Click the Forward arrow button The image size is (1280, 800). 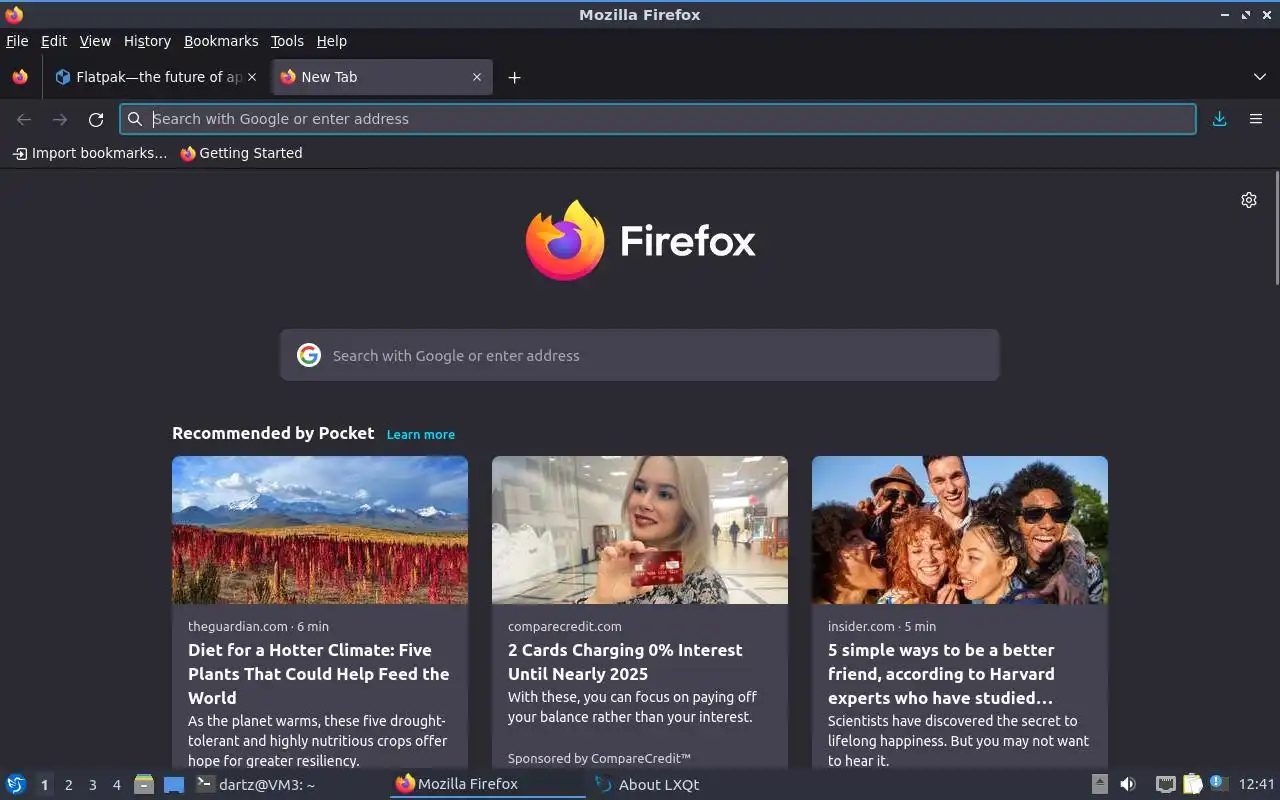pos(60,119)
